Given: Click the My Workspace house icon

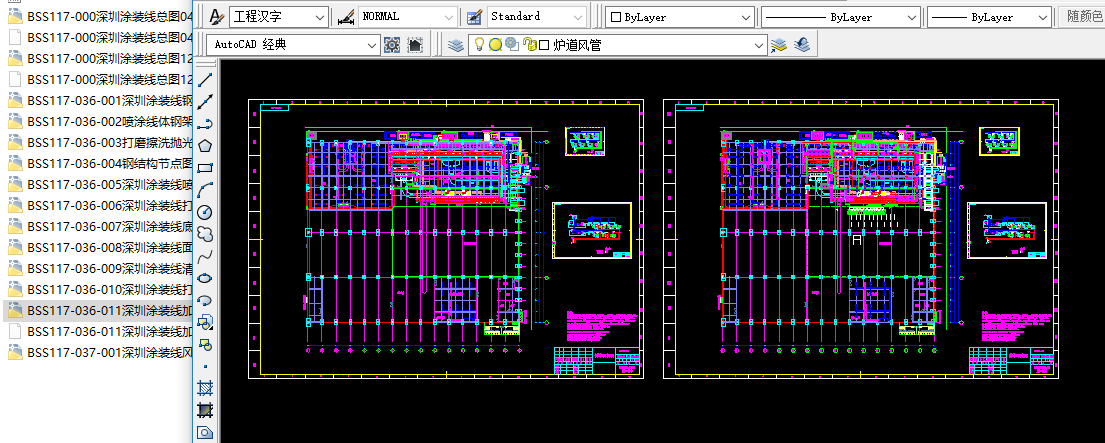Looking at the screenshot, I should (x=415, y=45).
